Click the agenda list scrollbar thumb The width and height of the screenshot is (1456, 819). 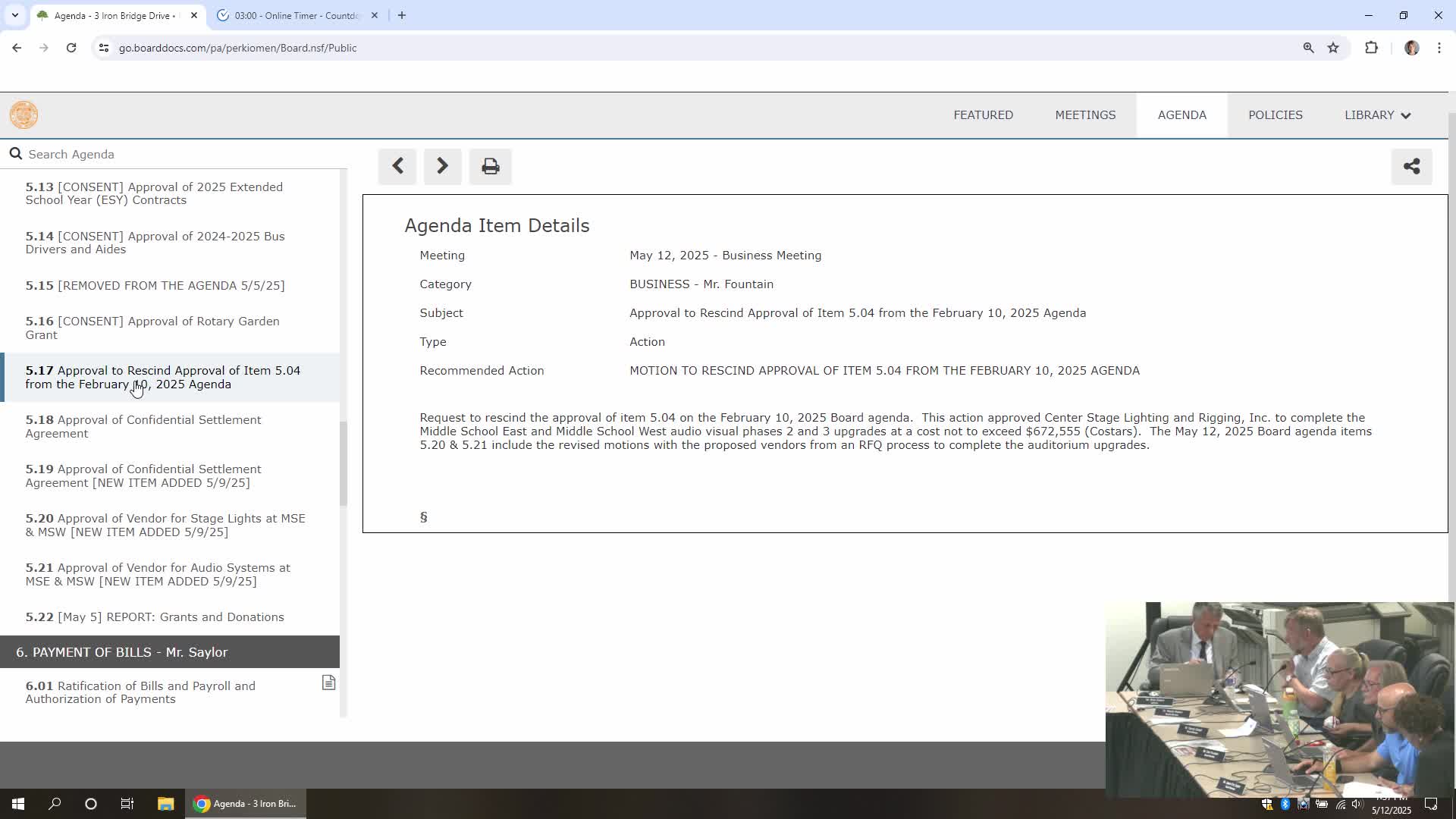click(344, 463)
